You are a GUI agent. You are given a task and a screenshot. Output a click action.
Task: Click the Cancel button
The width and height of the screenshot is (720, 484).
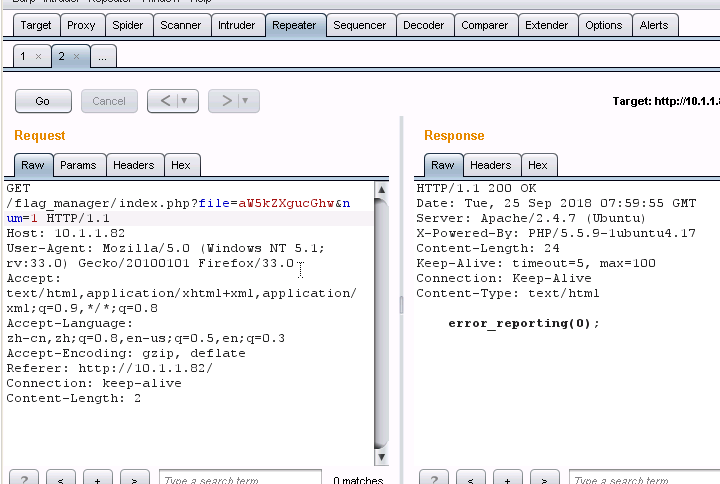click(109, 101)
